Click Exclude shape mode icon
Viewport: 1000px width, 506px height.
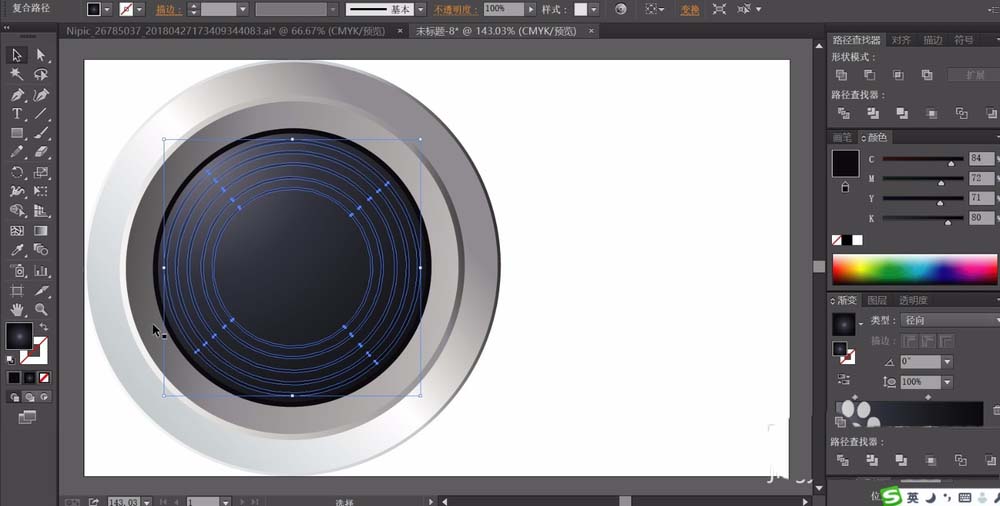click(x=927, y=75)
